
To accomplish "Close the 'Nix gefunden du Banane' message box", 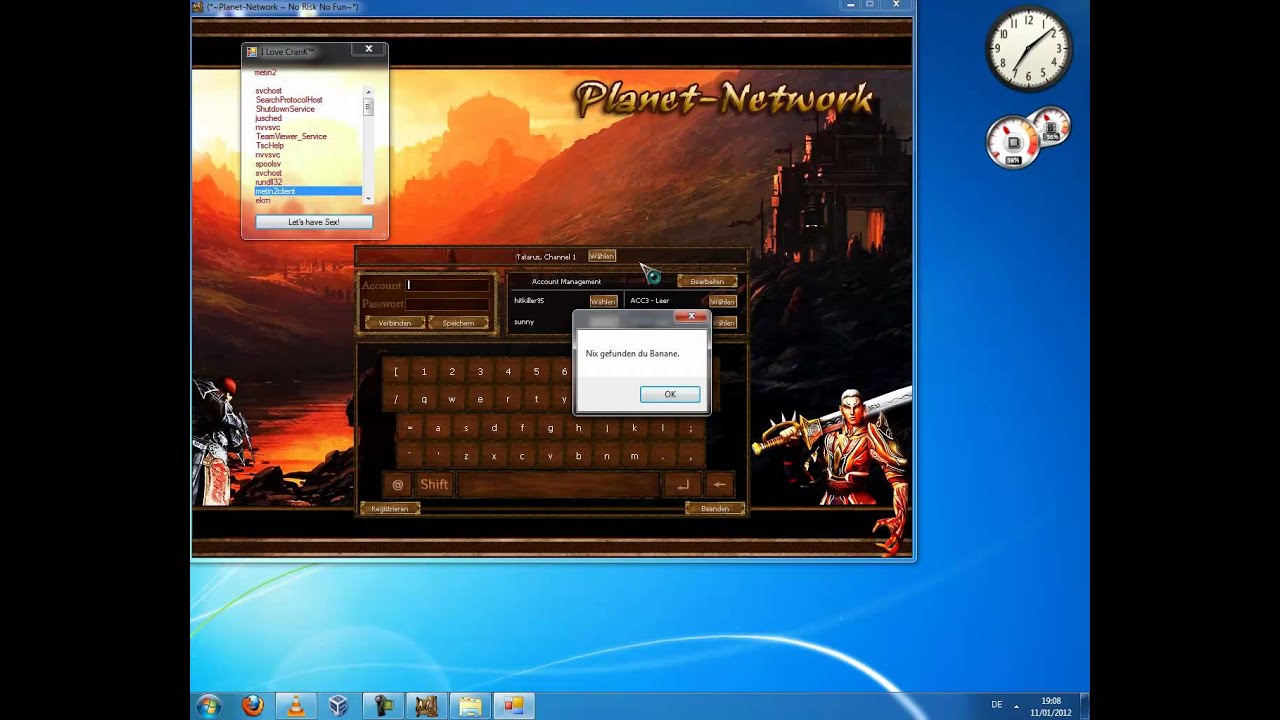I will 690,316.
